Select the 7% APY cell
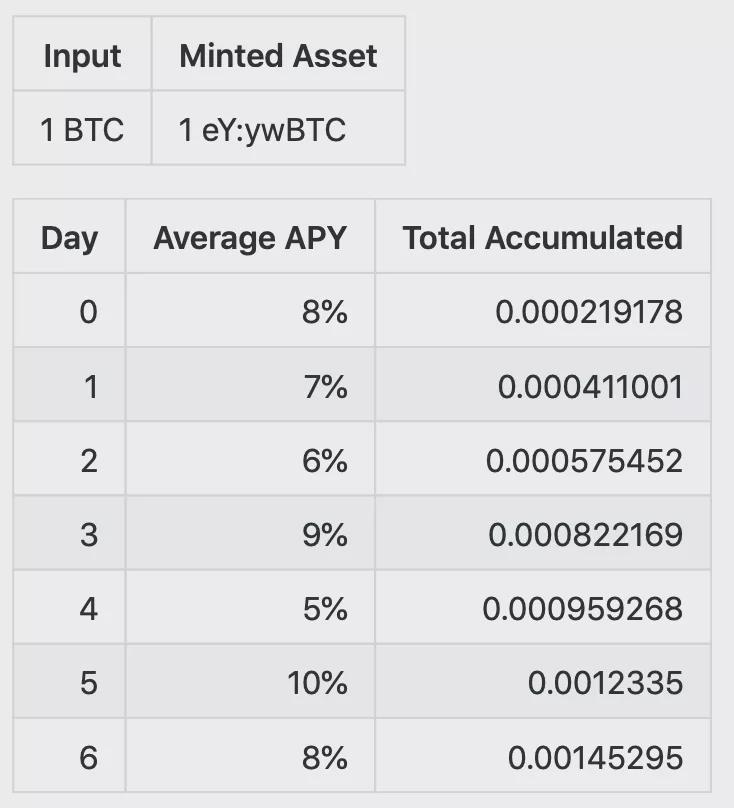The image size is (734, 808). (x=250, y=385)
